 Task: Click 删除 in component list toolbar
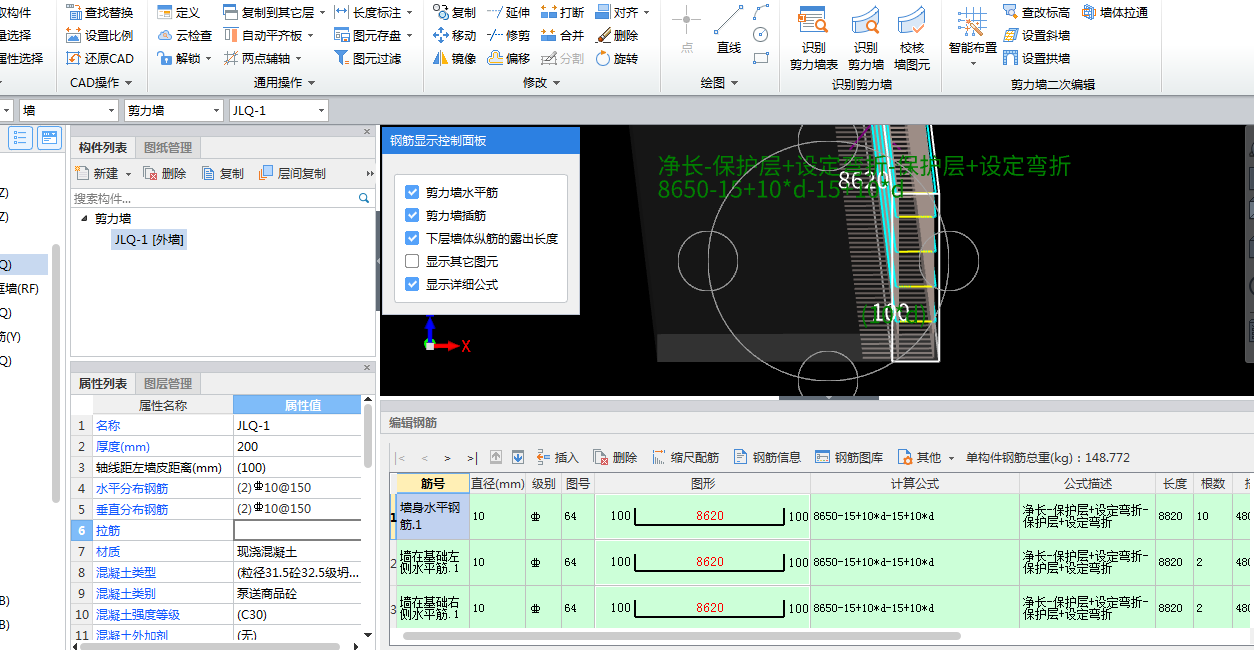click(x=164, y=173)
